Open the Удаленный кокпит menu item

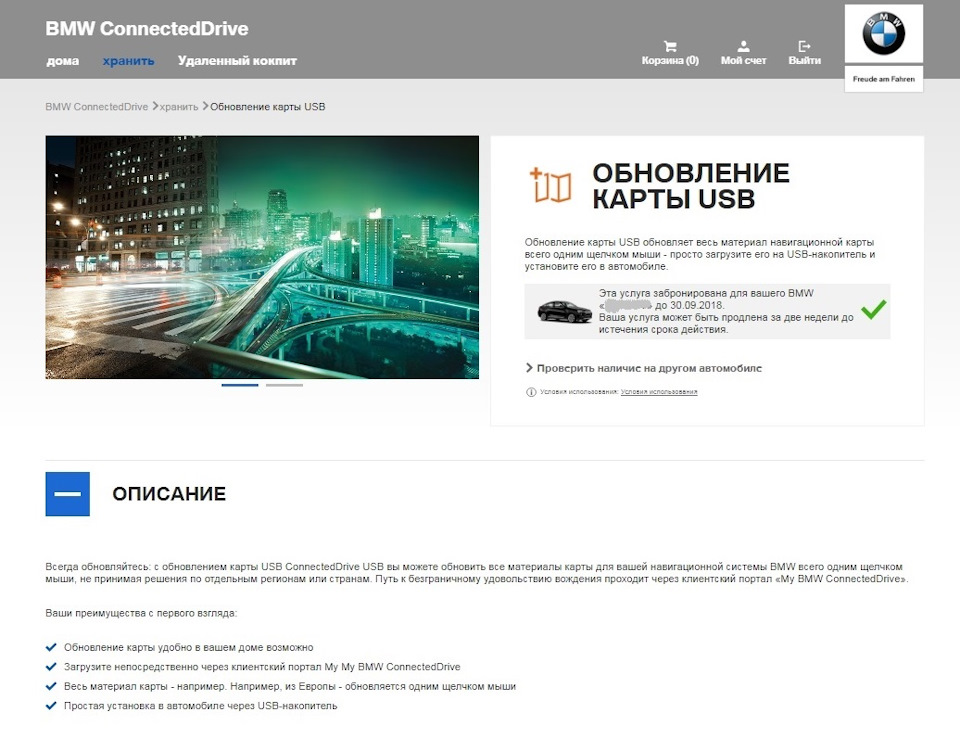[x=238, y=61]
